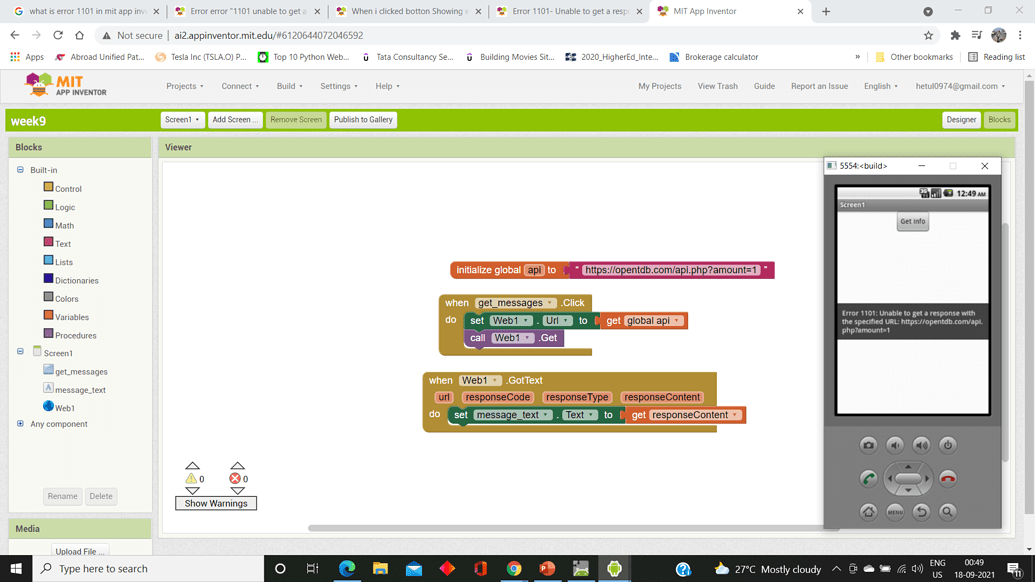The image size is (1035, 582).
Task: Switch to the Designer view
Action: [x=961, y=120]
